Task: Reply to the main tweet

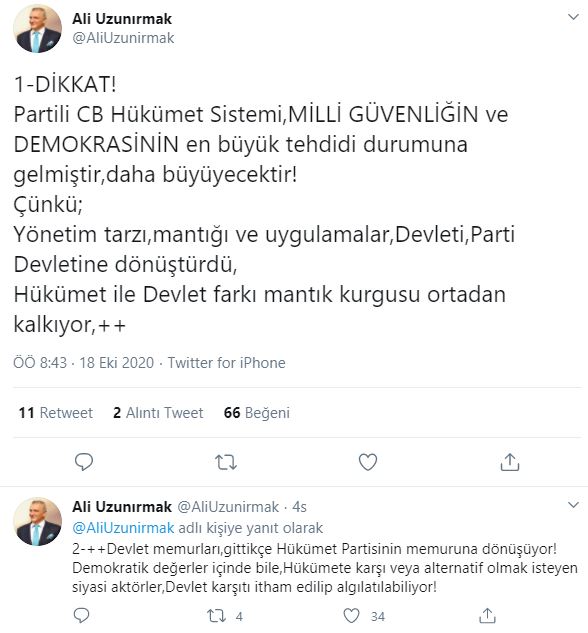Action: click(x=84, y=462)
